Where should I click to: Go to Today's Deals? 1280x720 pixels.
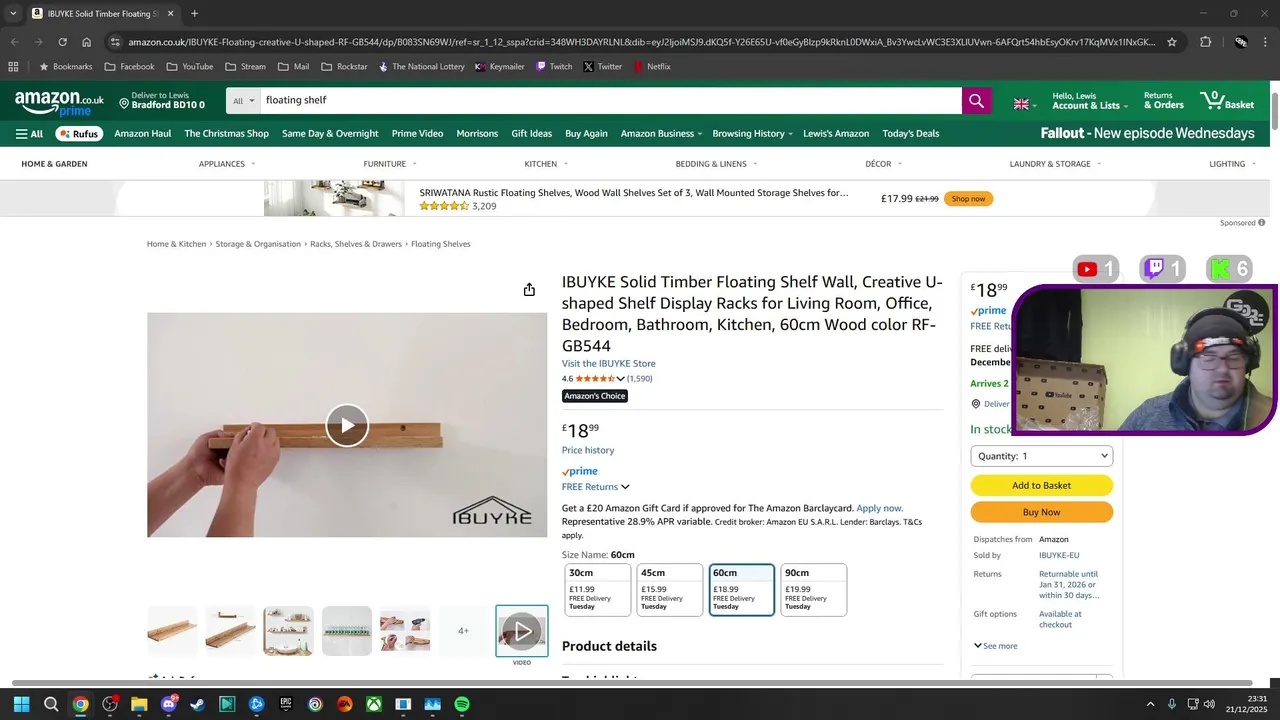coord(910,133)
